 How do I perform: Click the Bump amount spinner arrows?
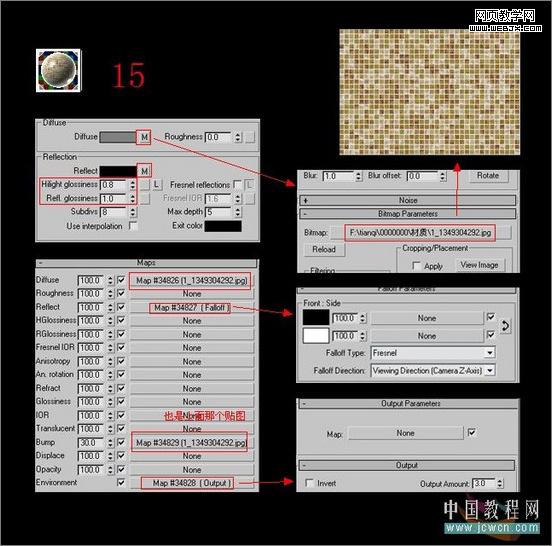110,443
